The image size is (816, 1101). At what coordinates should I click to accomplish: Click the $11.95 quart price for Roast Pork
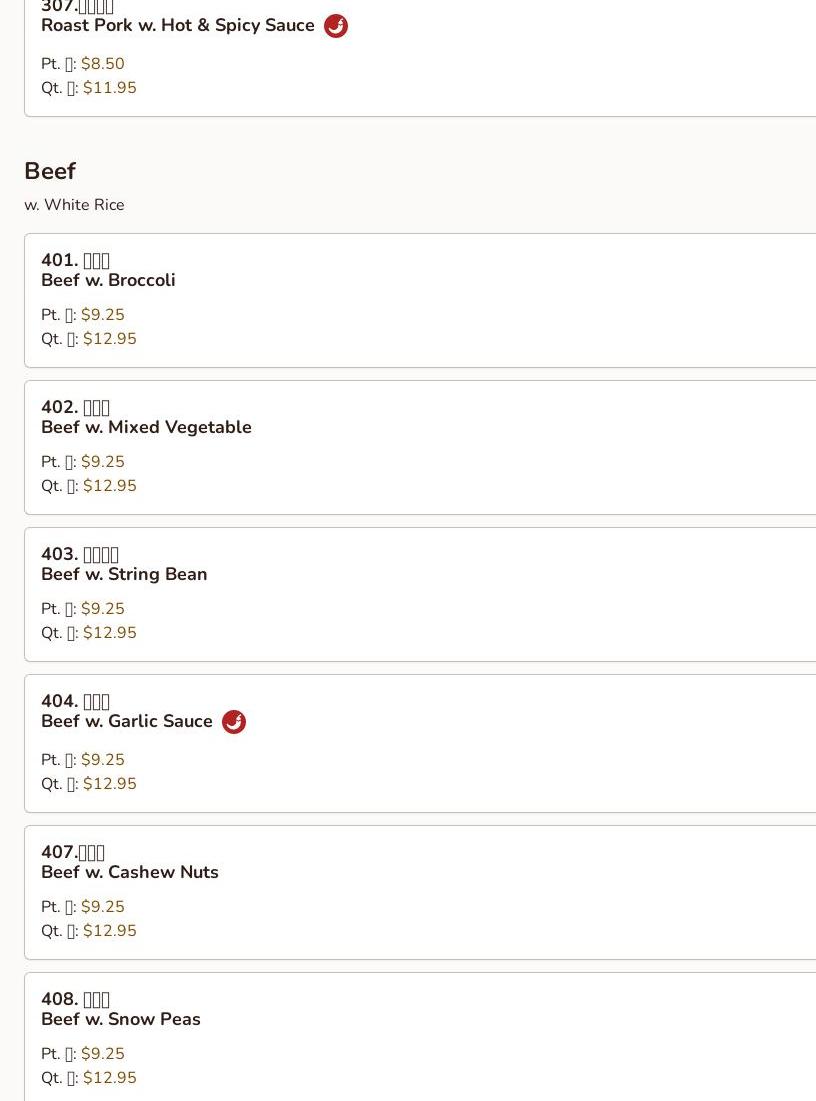[110, 88]
